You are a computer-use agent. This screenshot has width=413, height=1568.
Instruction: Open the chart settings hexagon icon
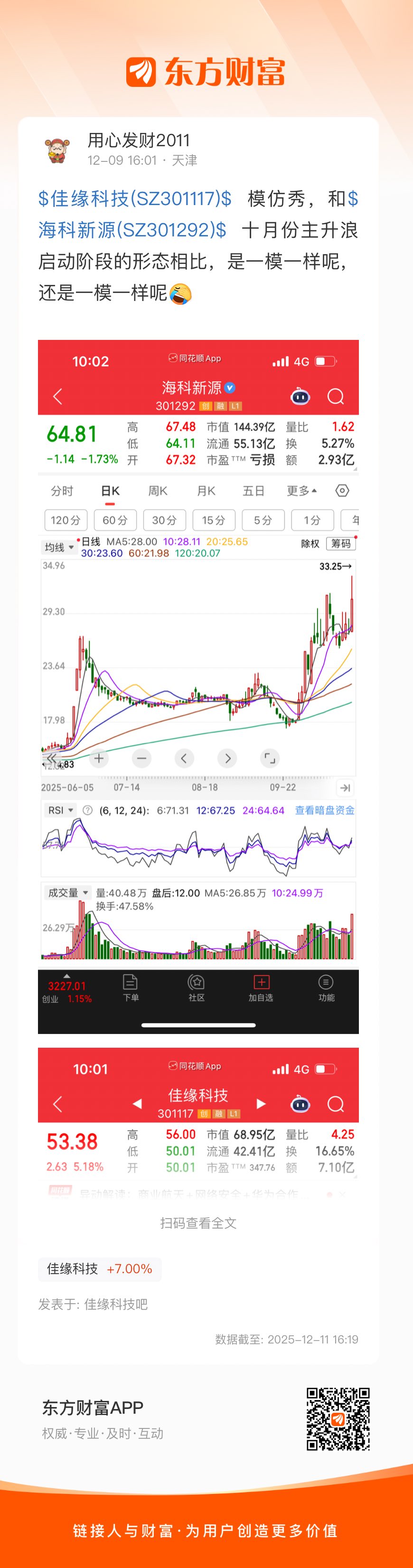[342, 490]
